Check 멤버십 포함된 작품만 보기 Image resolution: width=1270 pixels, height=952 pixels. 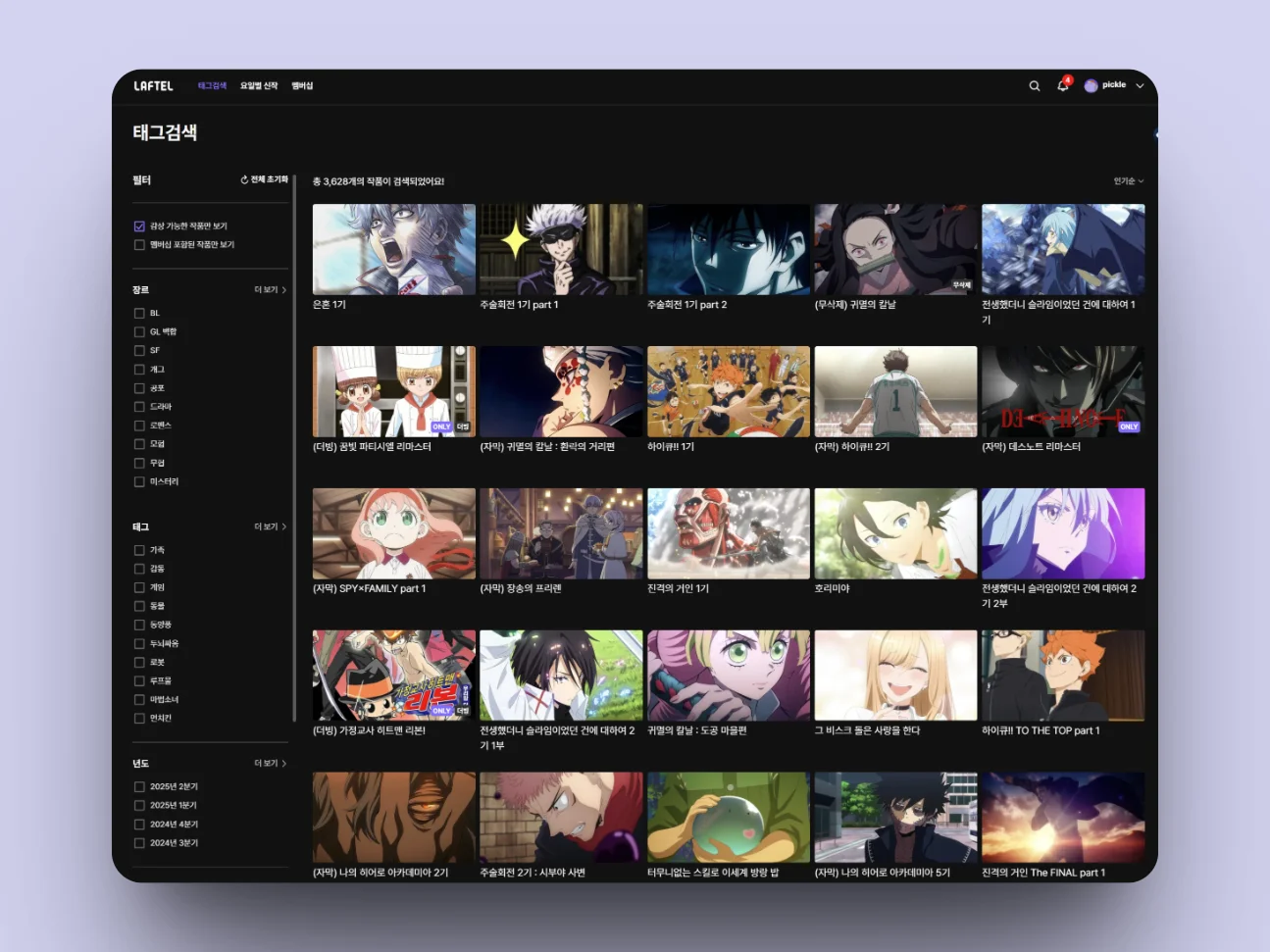[x=139, y=245]
